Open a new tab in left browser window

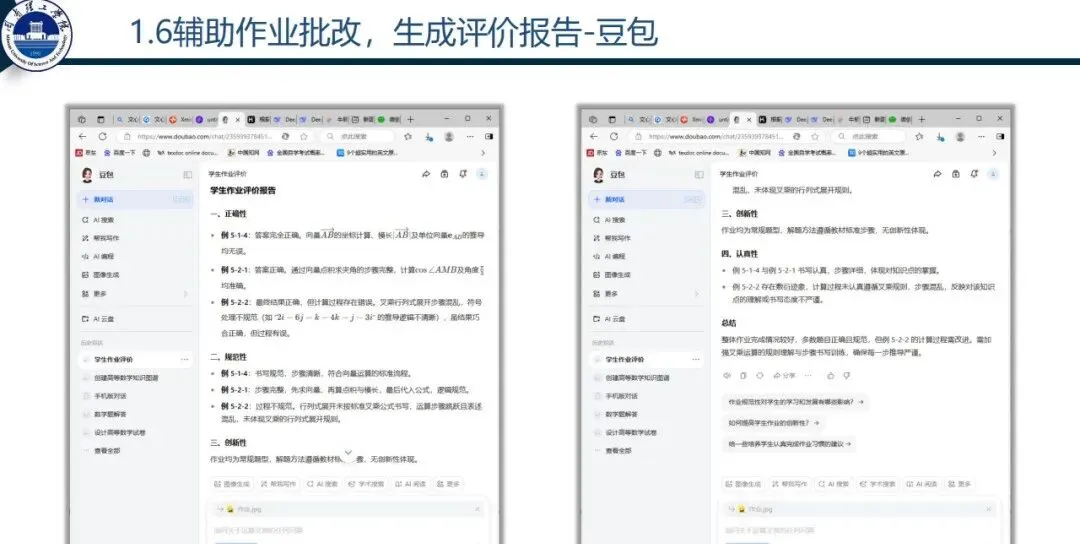(411, 119)
